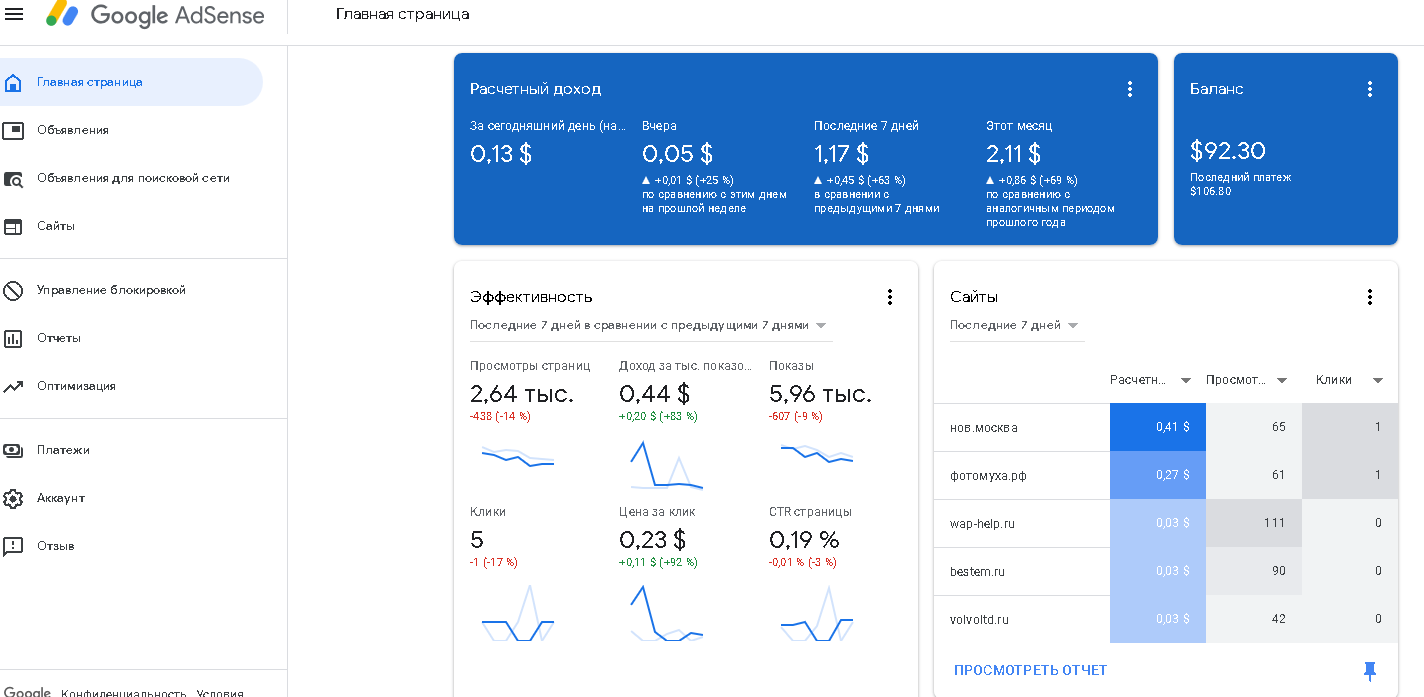Click the Сайты sites icon
Viewport: 1424px width, 697px height.
(x=13, y=226)
